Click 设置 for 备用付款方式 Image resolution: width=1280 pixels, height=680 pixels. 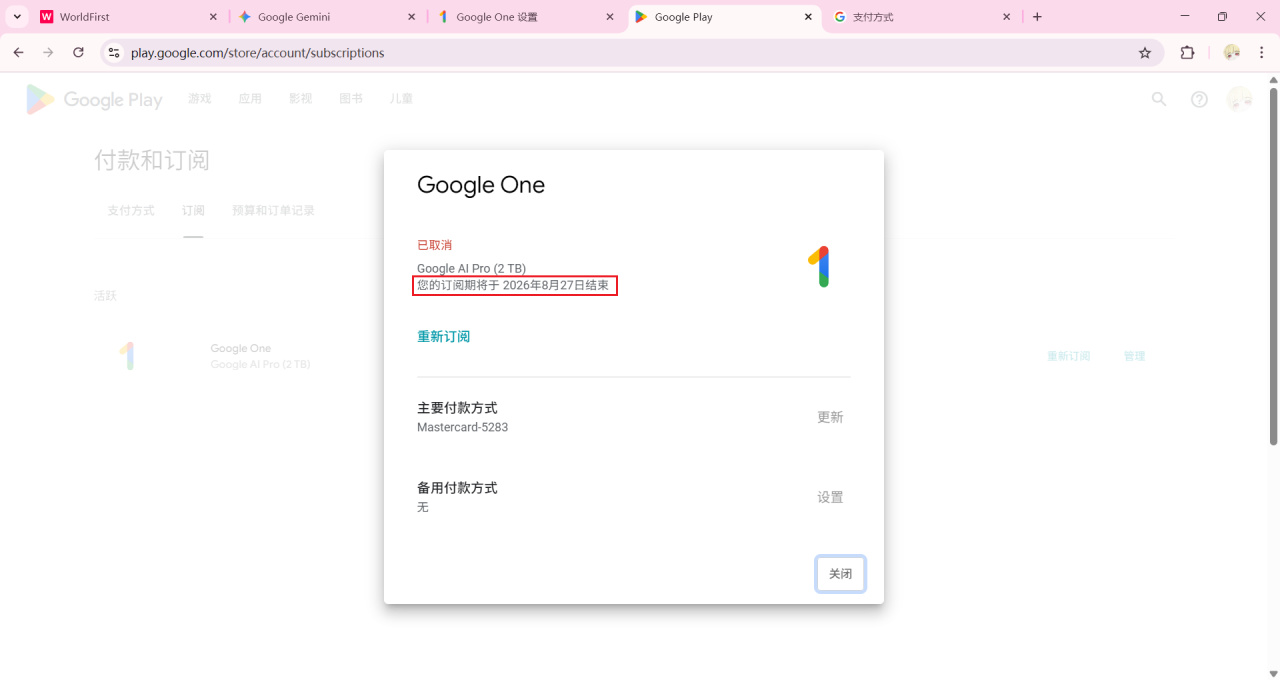[x=830, y=497]
